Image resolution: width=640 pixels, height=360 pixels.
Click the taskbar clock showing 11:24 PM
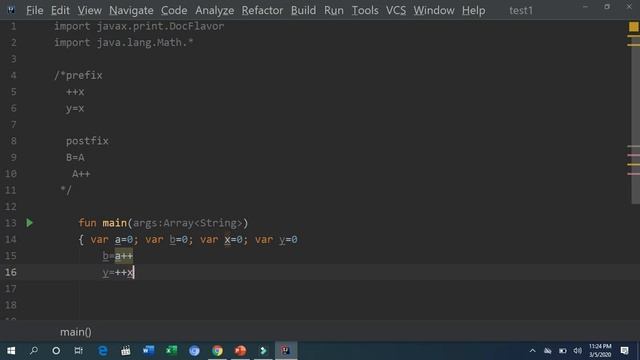point(600,351)
